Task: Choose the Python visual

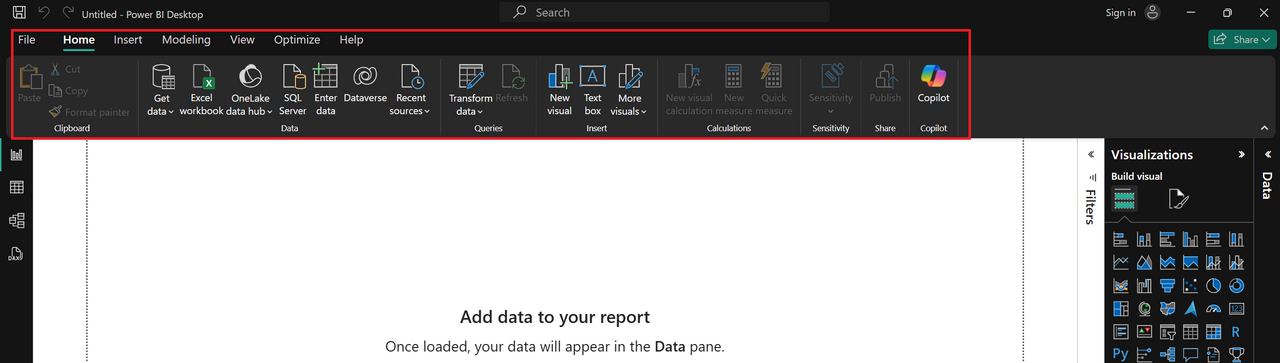Action: (x=1121, y=354)
